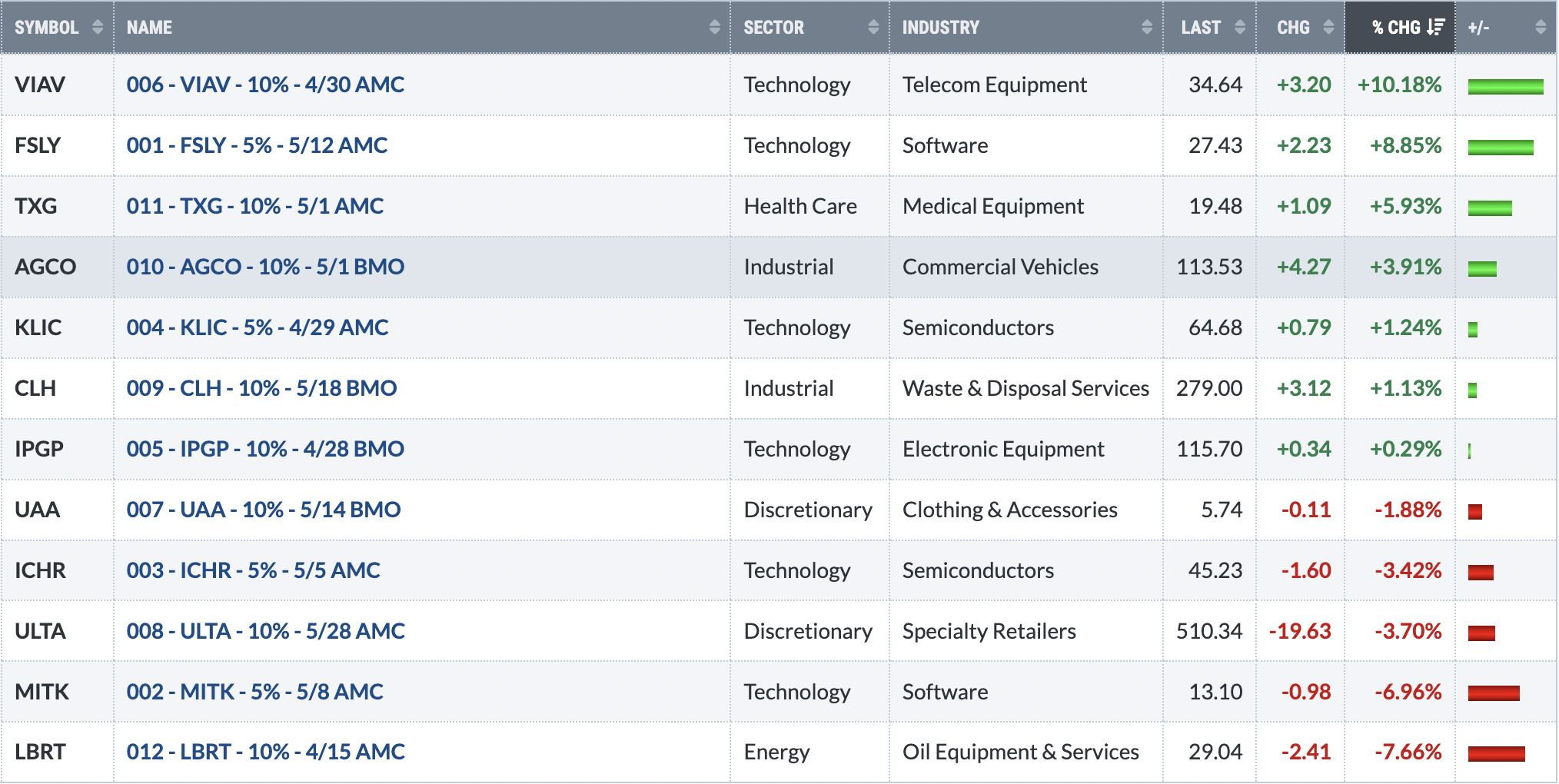Click the 008 - ULTA - 10% - 5/28 AMC link
Image resolution: width=1559 pixels, height=784 pixels.
click(x=265, y=631)
